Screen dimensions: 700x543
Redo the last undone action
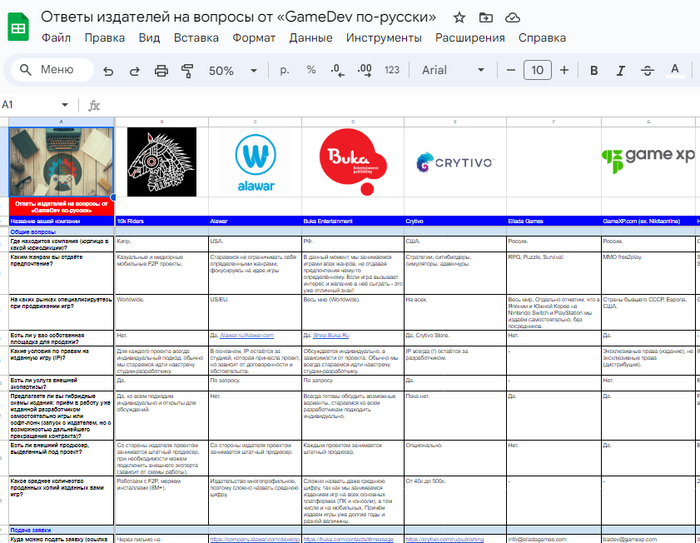point(134,71)
